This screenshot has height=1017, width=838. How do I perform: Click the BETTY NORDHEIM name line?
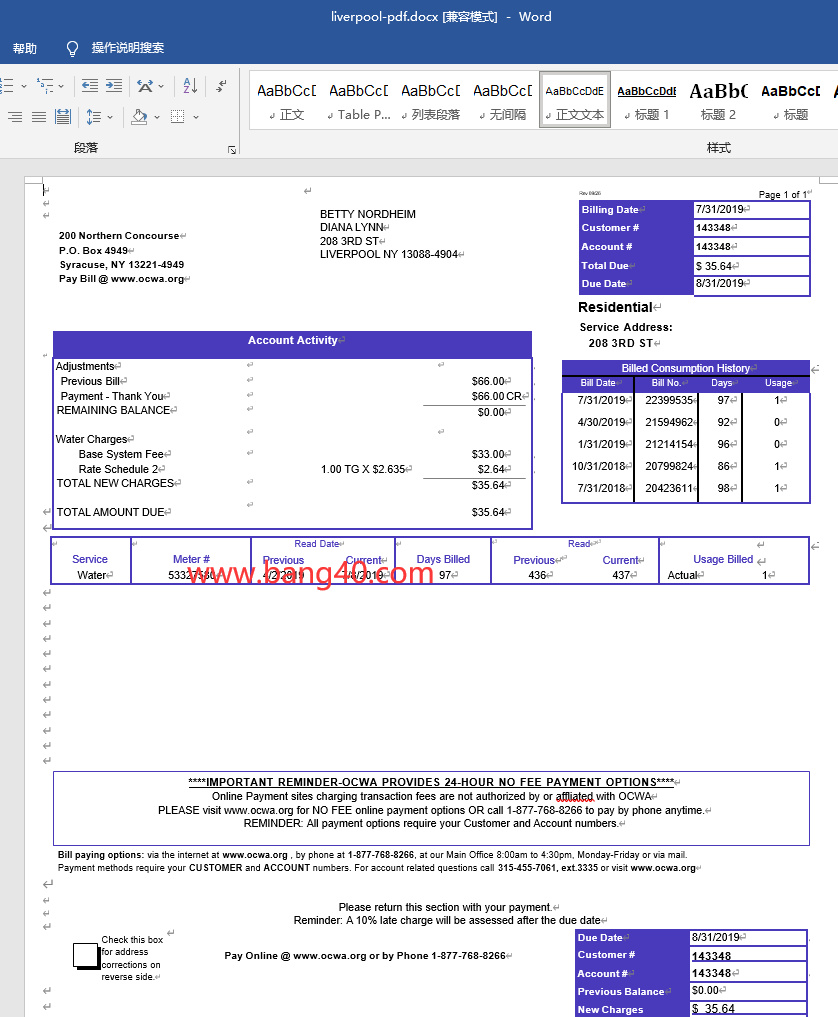368,214
